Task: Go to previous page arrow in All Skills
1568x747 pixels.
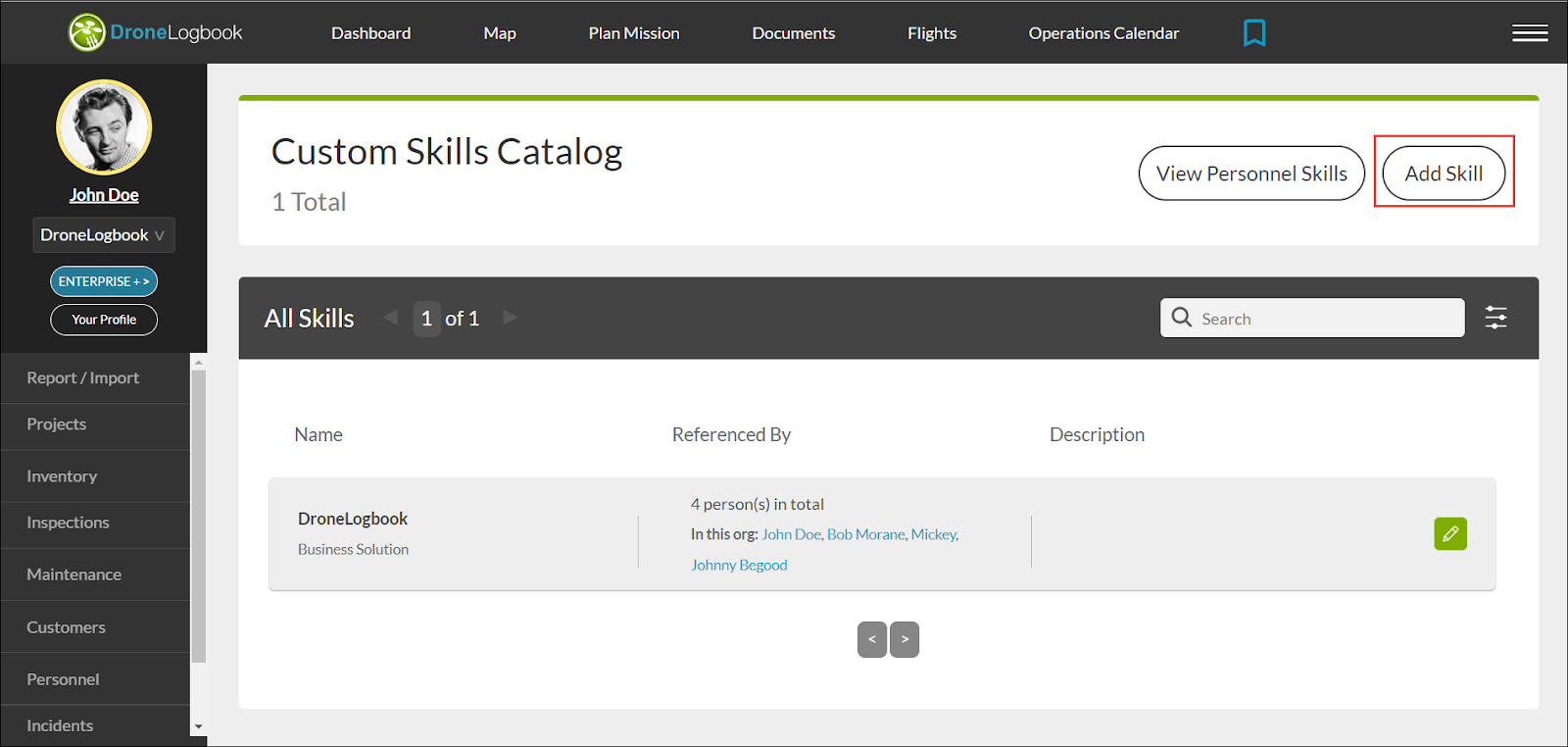Action: point(390,318)
